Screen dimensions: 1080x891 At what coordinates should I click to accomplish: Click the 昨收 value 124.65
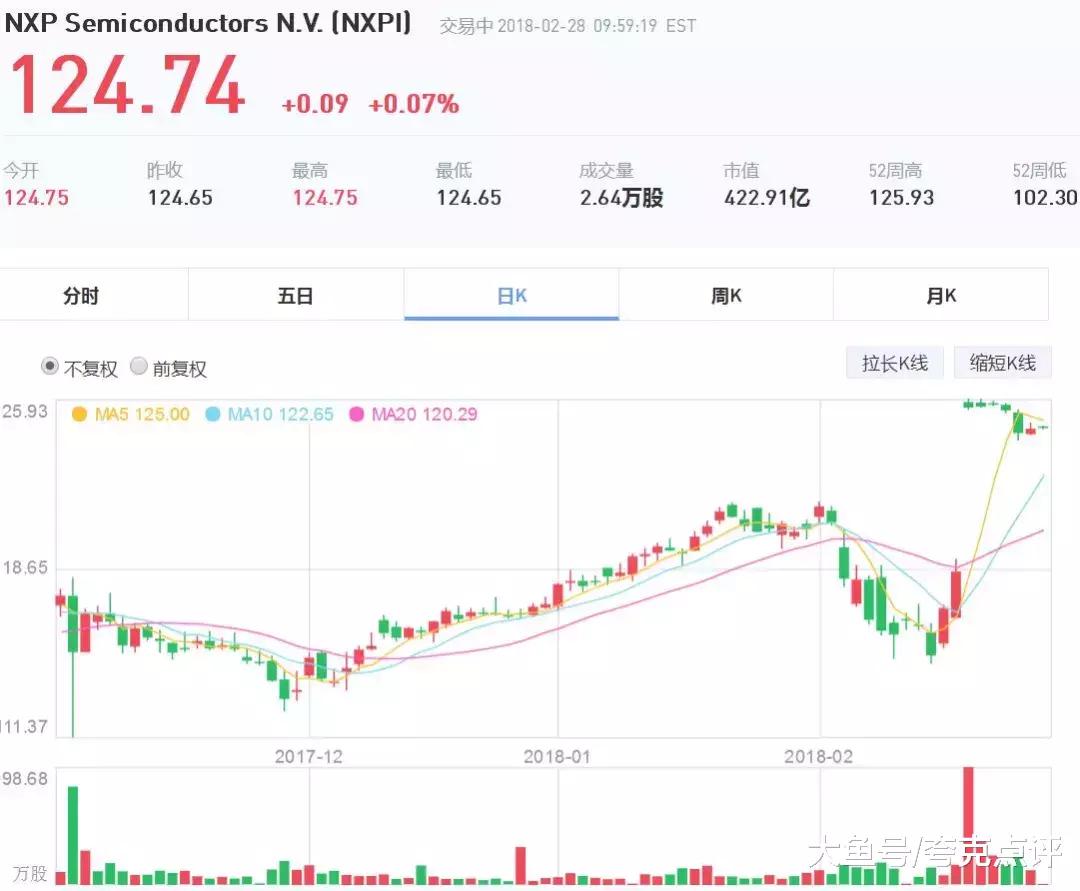[x=180, y=198]
